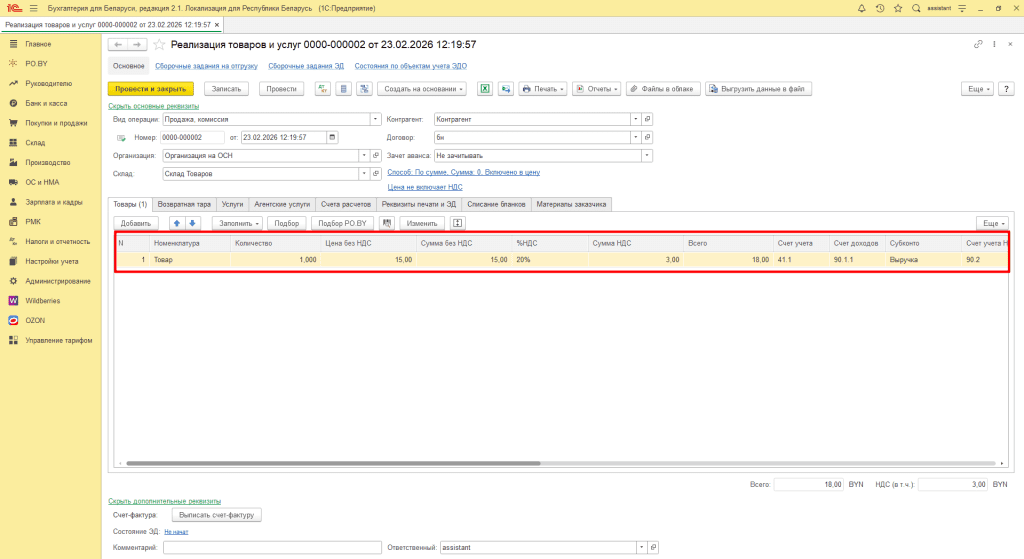Click into the Комментарий input field
1024x559 pixels.
point(272,548)
